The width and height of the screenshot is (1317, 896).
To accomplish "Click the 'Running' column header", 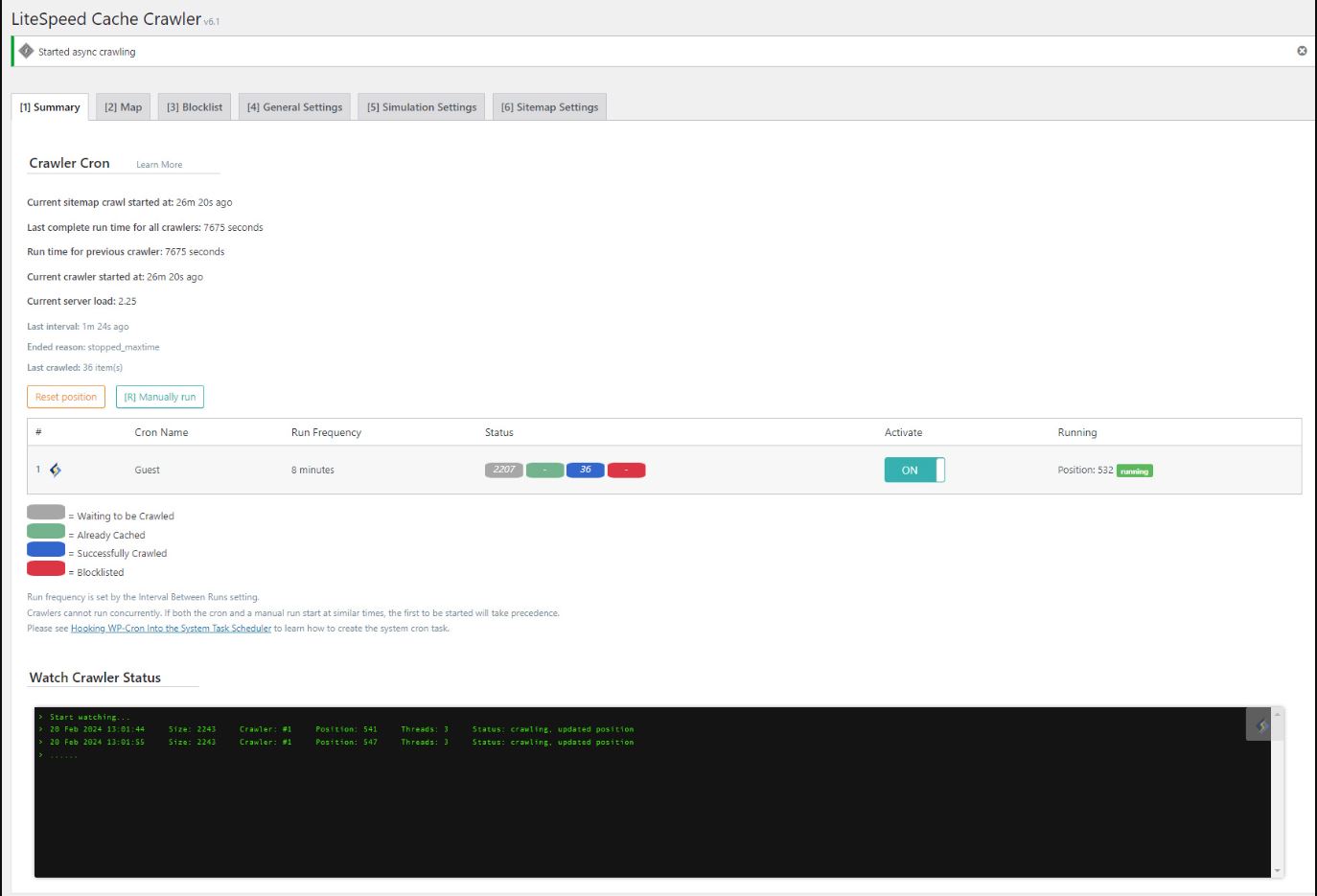I will pyautogui.click(x=1077, y=432).
